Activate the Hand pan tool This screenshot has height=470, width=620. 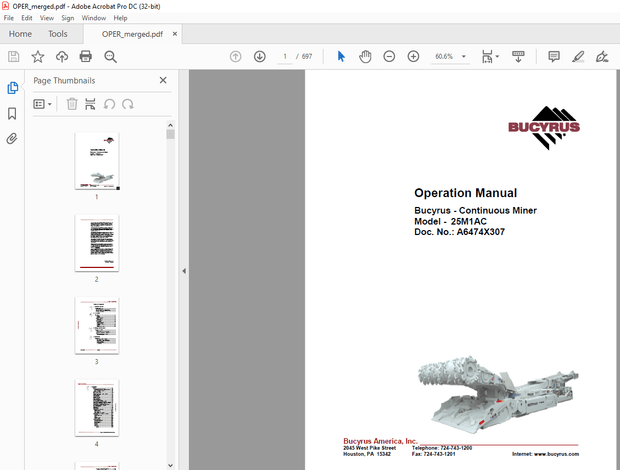point(365,57)
